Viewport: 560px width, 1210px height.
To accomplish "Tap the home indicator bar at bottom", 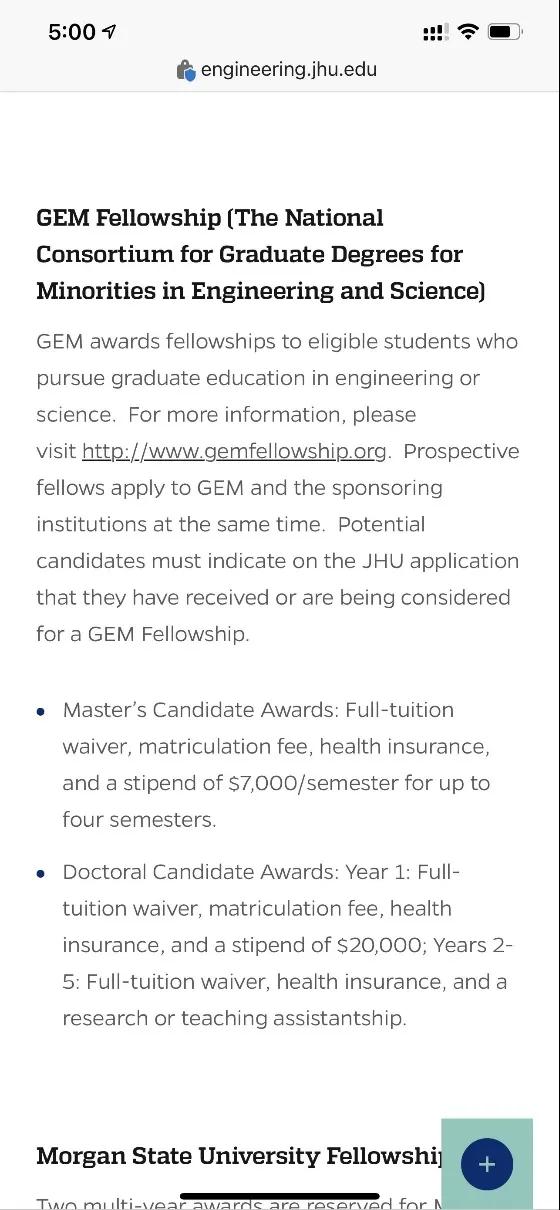I will [280, 1196].
